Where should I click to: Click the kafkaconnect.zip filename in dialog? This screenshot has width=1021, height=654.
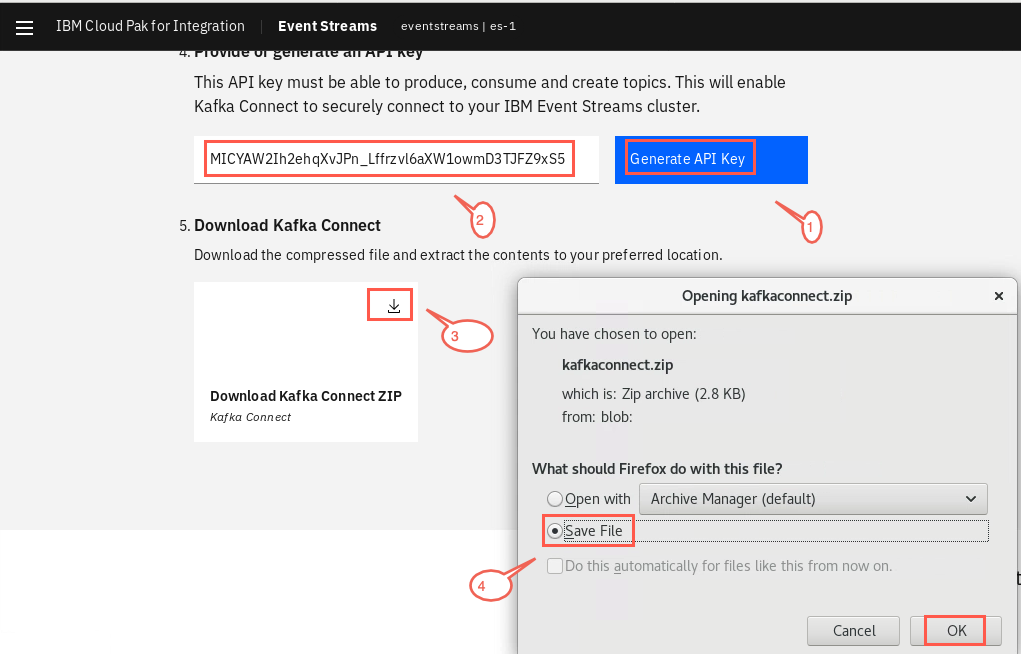pyautogui.click(x=617, y=365)
